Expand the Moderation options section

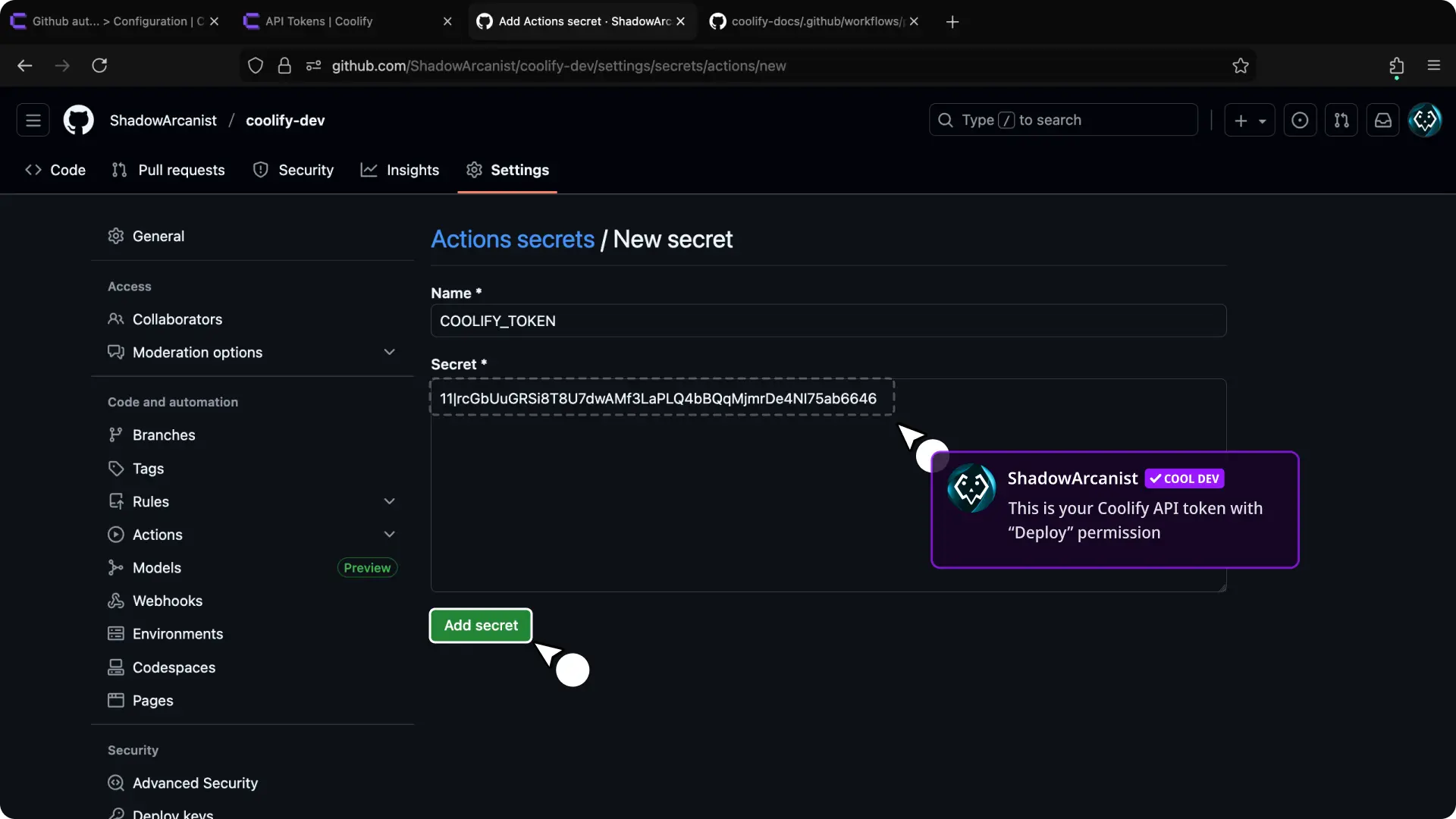pyautogui.click(x=389, y=353)
